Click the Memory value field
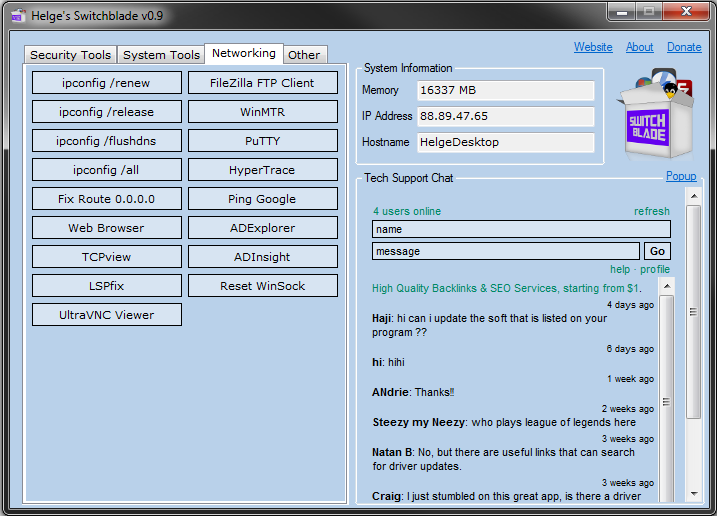 coord(506,90)
